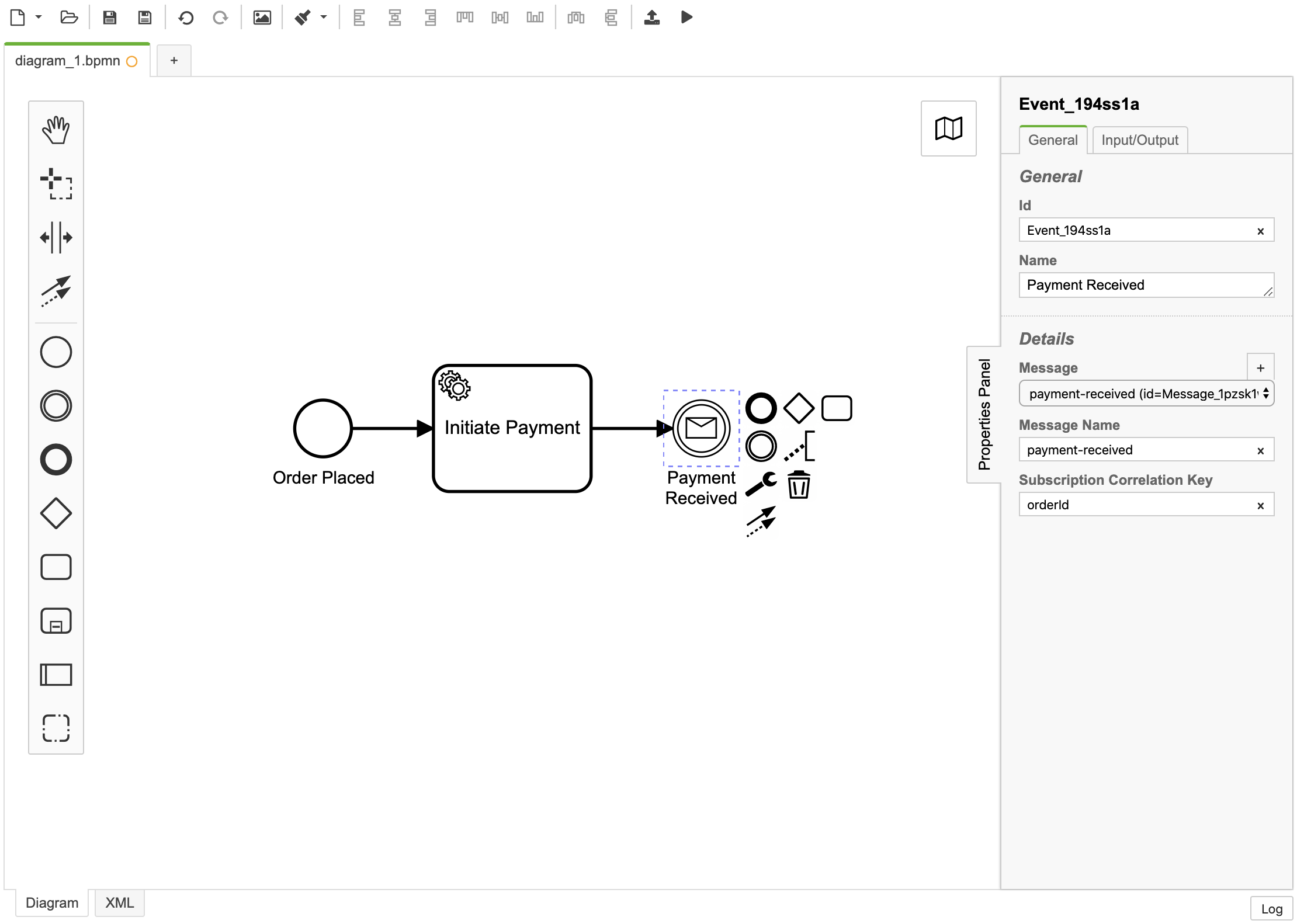
Task: Click the set color brush tool
Action: pos(303,18)
